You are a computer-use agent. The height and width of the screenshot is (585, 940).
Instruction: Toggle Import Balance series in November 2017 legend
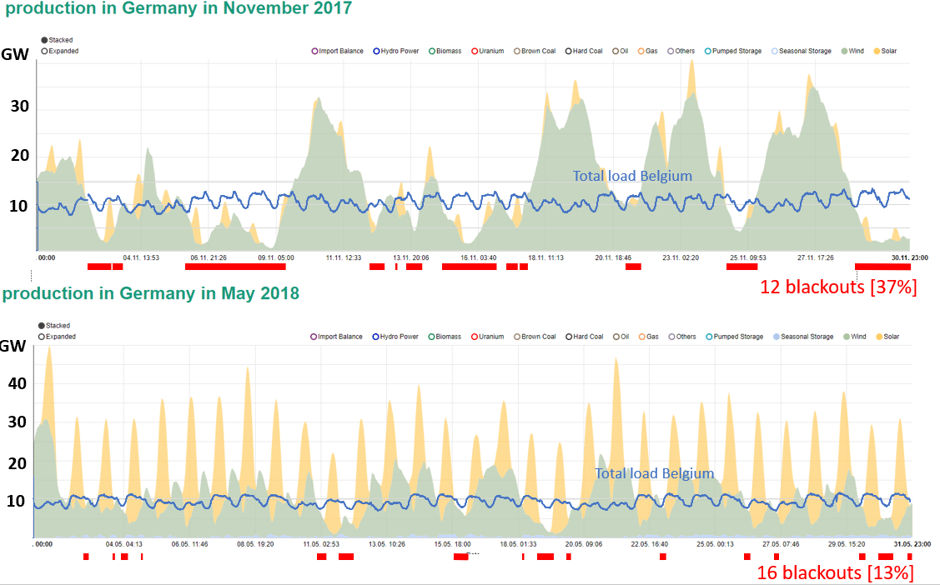[x=337, y=51]
